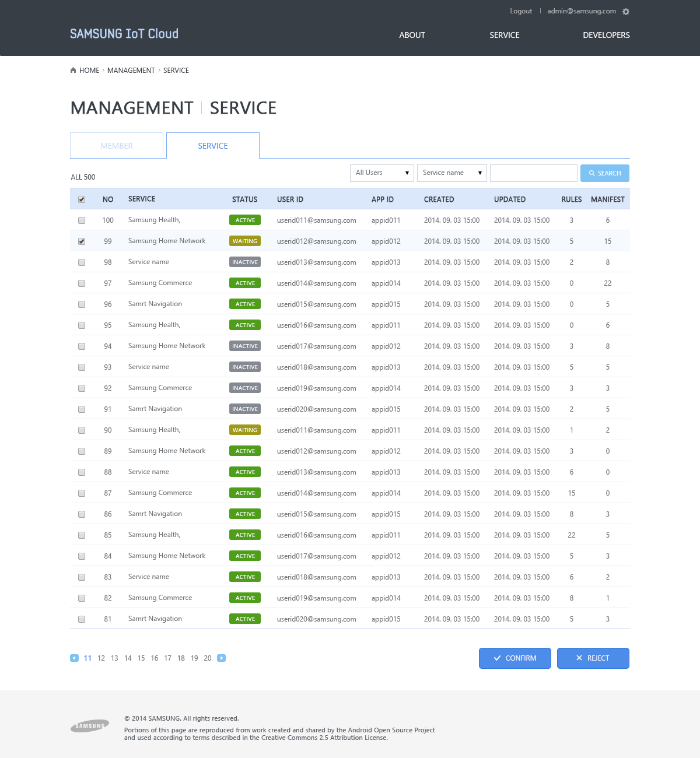Click the SEARCH button
700x758 pixels.
[605, 173]
